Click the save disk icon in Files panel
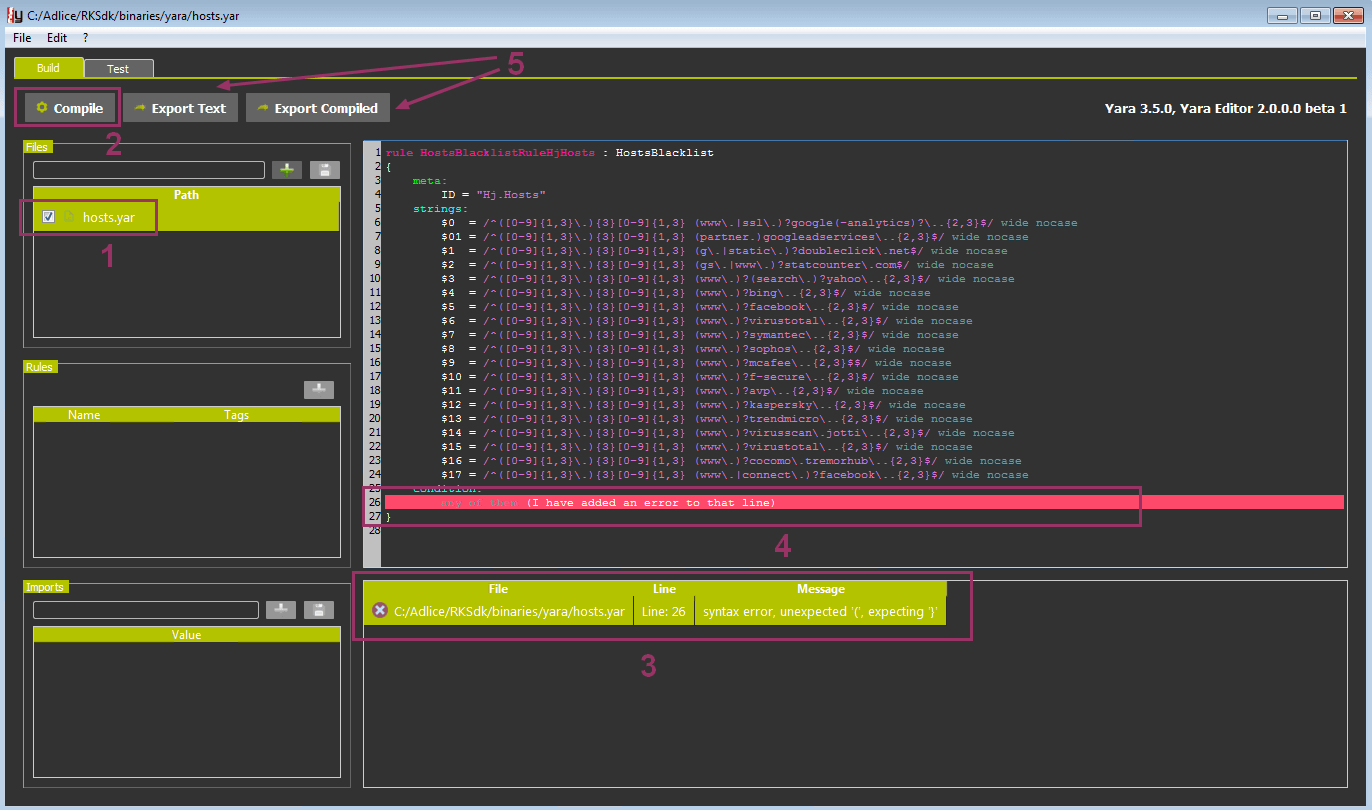 coord(325,170)
